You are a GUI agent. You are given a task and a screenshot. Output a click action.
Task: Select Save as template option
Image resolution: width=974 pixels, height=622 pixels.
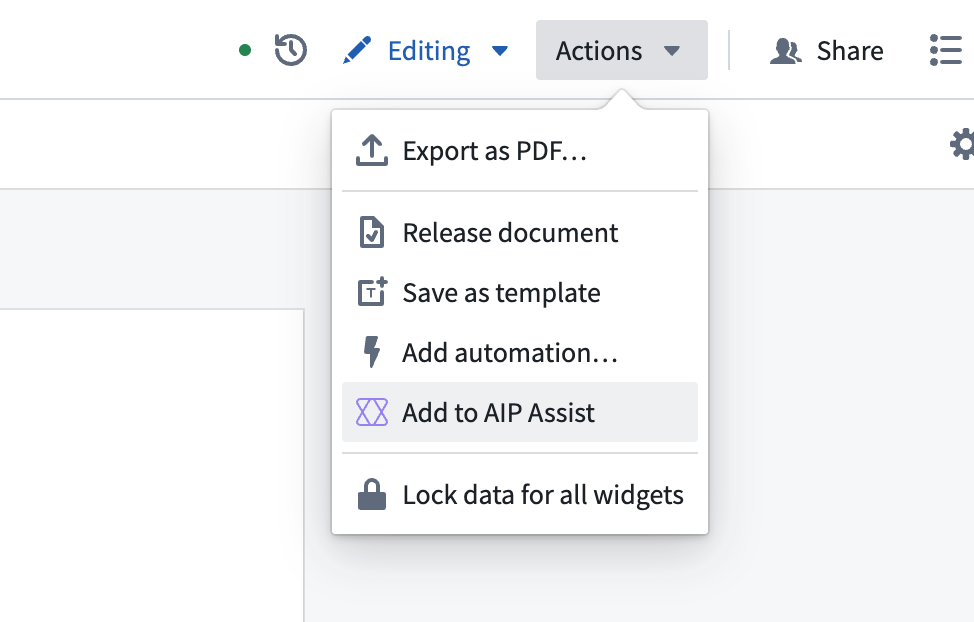(x=520, y=293)
